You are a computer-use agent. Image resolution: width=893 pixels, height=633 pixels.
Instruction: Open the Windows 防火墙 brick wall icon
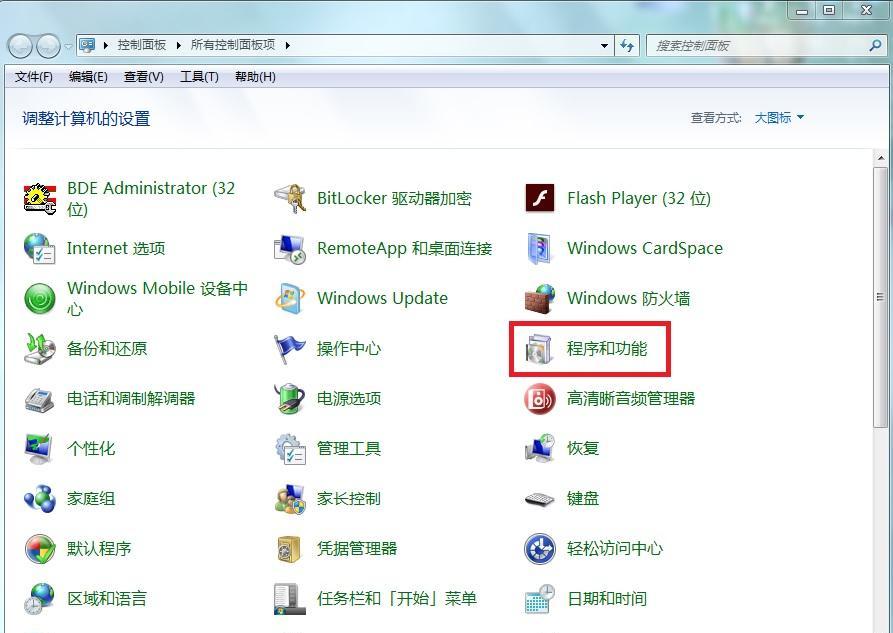[539, 299]
